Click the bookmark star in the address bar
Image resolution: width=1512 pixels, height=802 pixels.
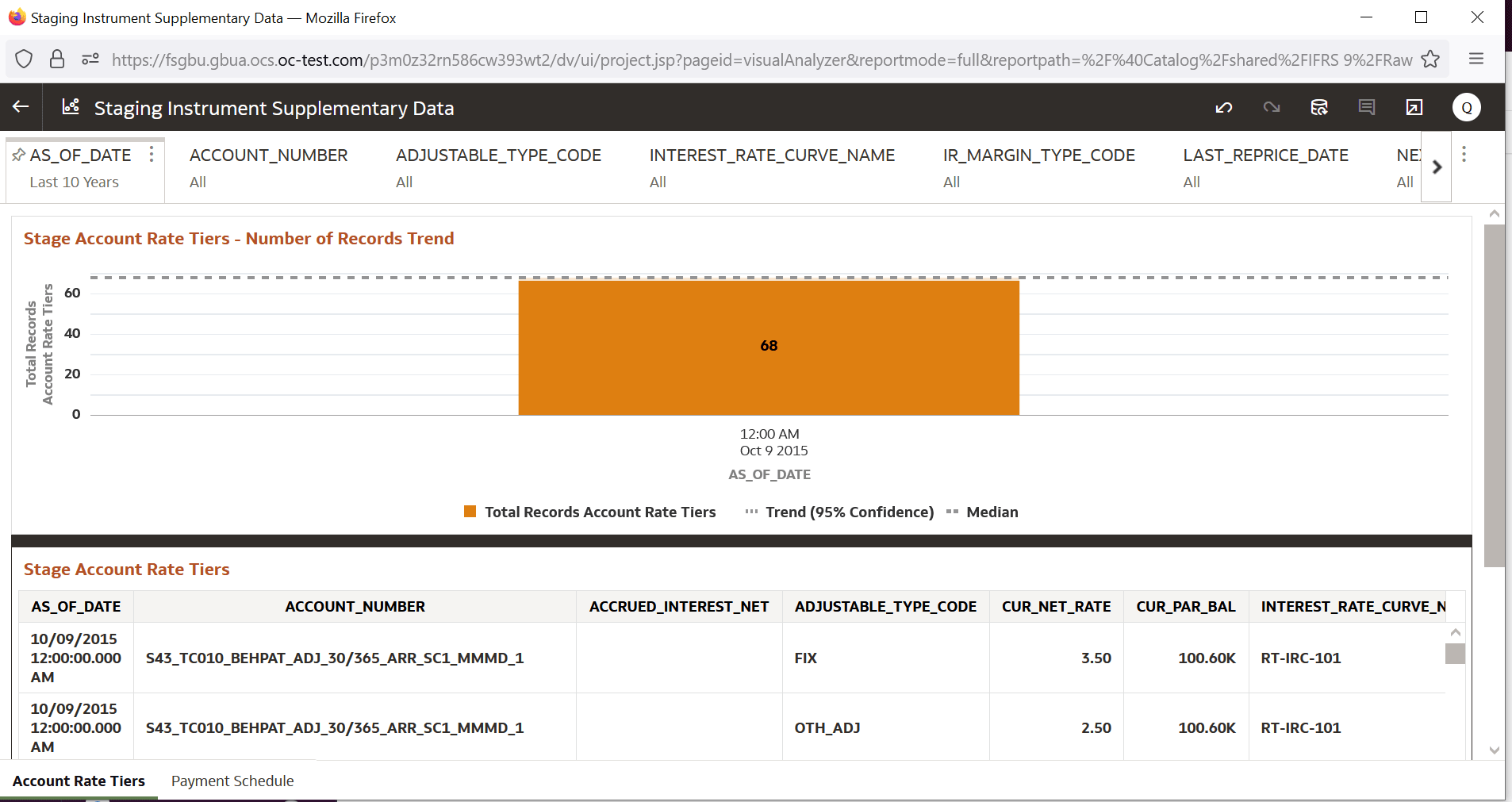coord(1430,59)
